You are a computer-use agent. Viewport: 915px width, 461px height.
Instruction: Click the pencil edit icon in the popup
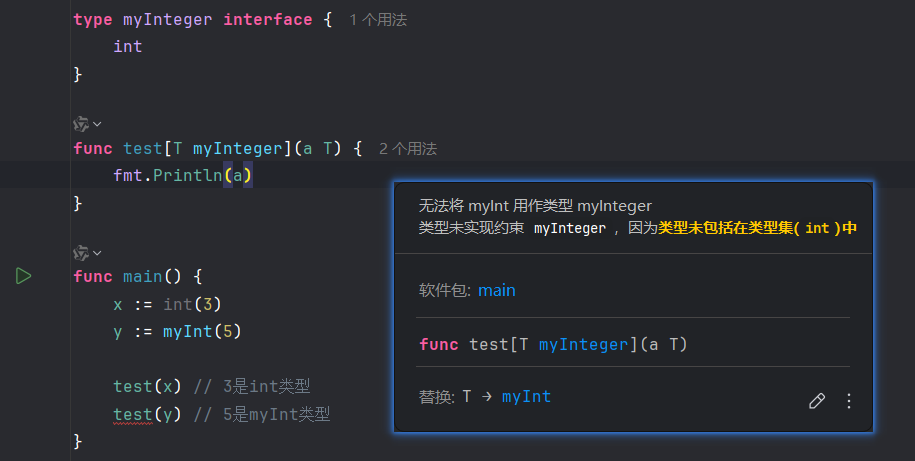817,401
